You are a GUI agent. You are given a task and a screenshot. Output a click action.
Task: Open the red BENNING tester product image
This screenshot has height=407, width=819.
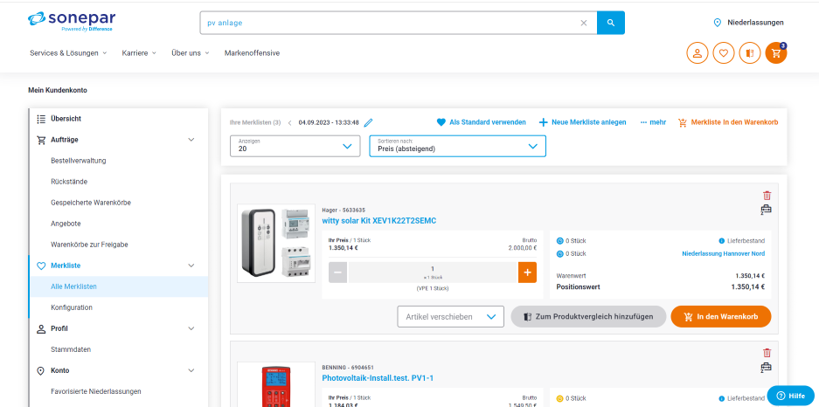pyautogui.click(x=276, y=385)
